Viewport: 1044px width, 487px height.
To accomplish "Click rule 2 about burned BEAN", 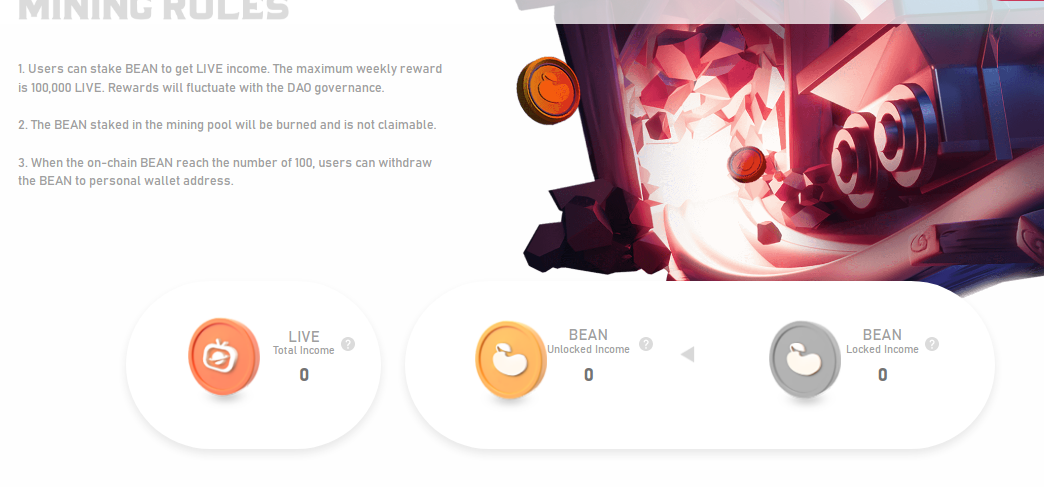I will point(227,125).
